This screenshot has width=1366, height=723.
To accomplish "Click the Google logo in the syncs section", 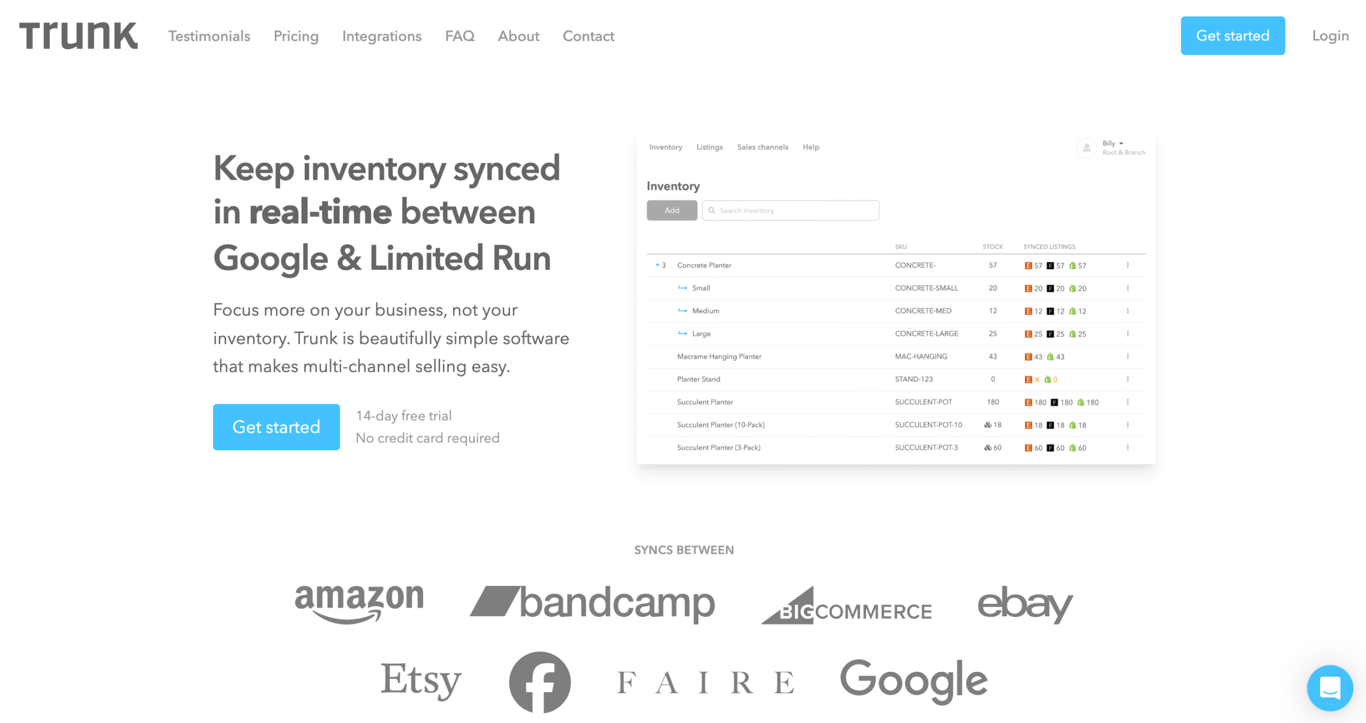I will [912, 680].
